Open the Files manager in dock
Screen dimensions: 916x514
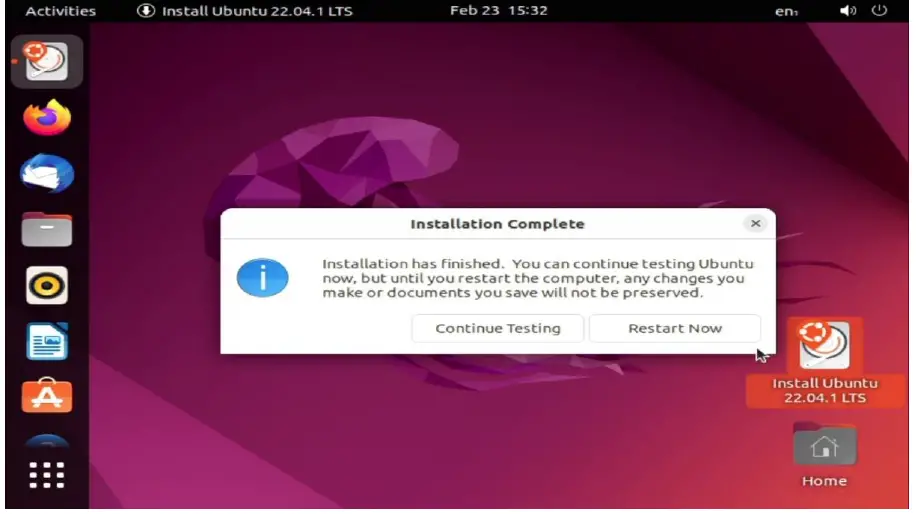point(47,230)
